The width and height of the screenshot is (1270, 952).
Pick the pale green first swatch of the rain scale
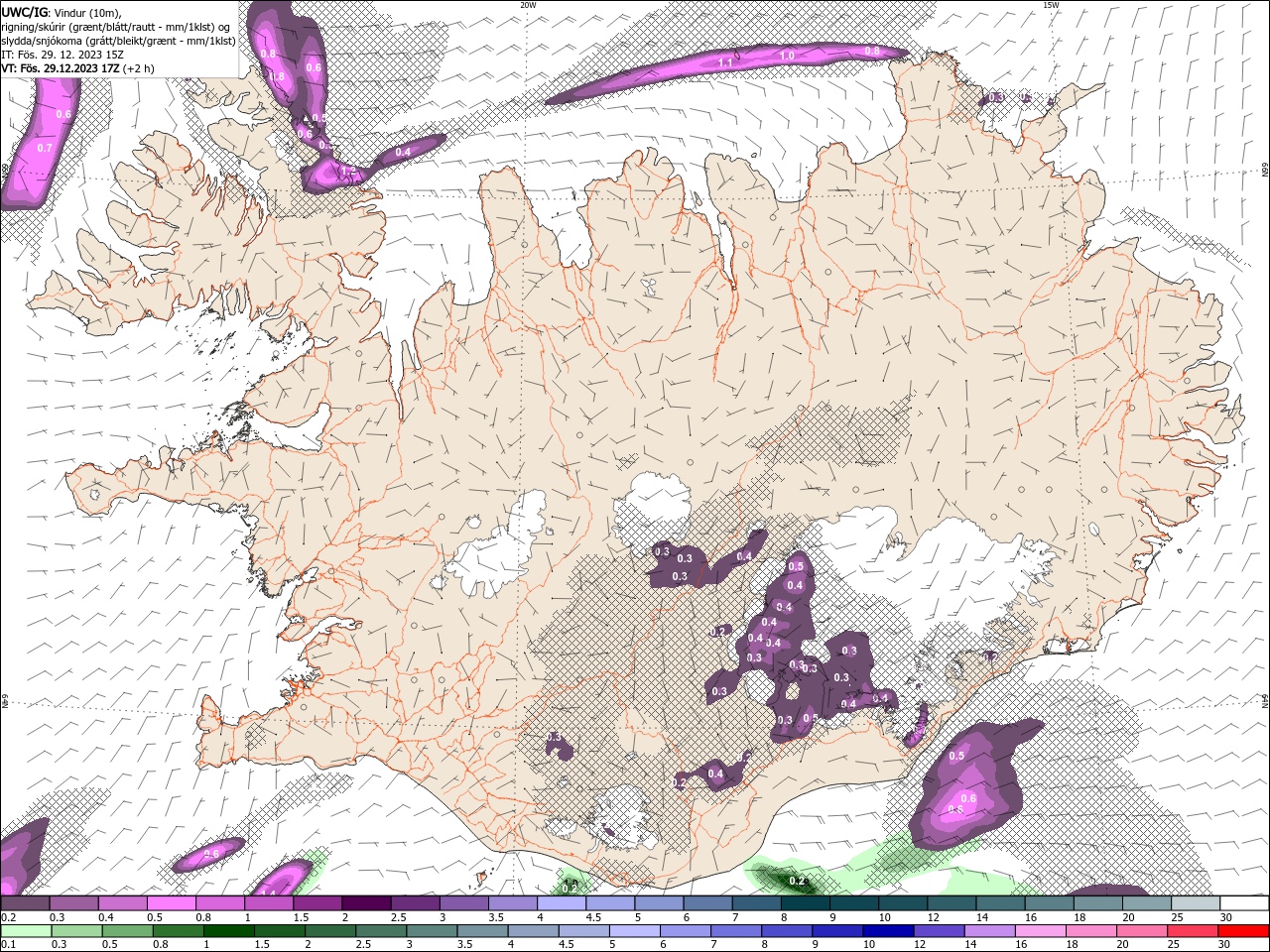[x=25, y=931]
